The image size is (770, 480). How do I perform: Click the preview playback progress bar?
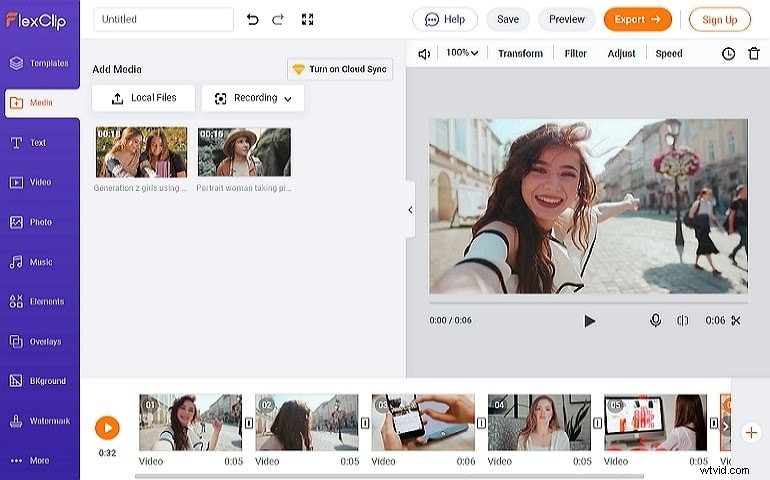point(588,302)
